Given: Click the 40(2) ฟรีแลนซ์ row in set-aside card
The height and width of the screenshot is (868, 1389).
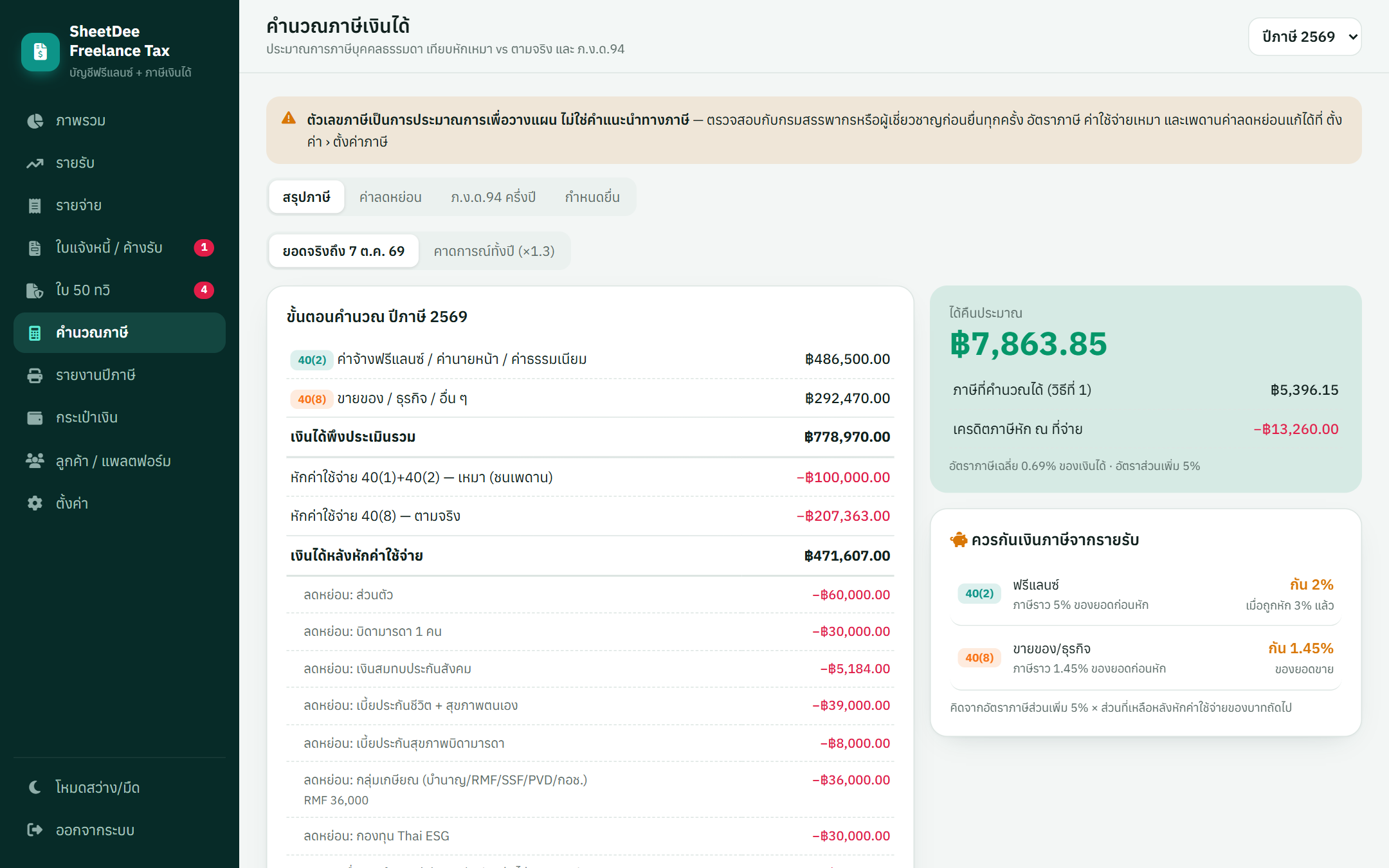Looking at the screenshot, I should click(x=1145, y=594).
